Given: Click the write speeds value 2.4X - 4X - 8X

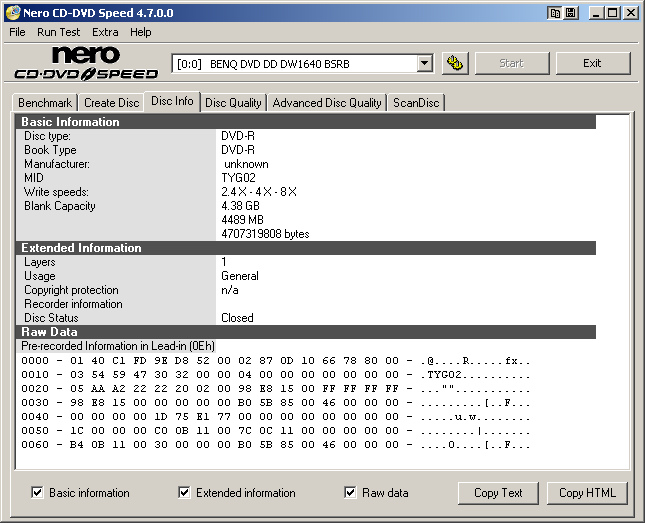Looking at the screenshot, I should (259, 192).
